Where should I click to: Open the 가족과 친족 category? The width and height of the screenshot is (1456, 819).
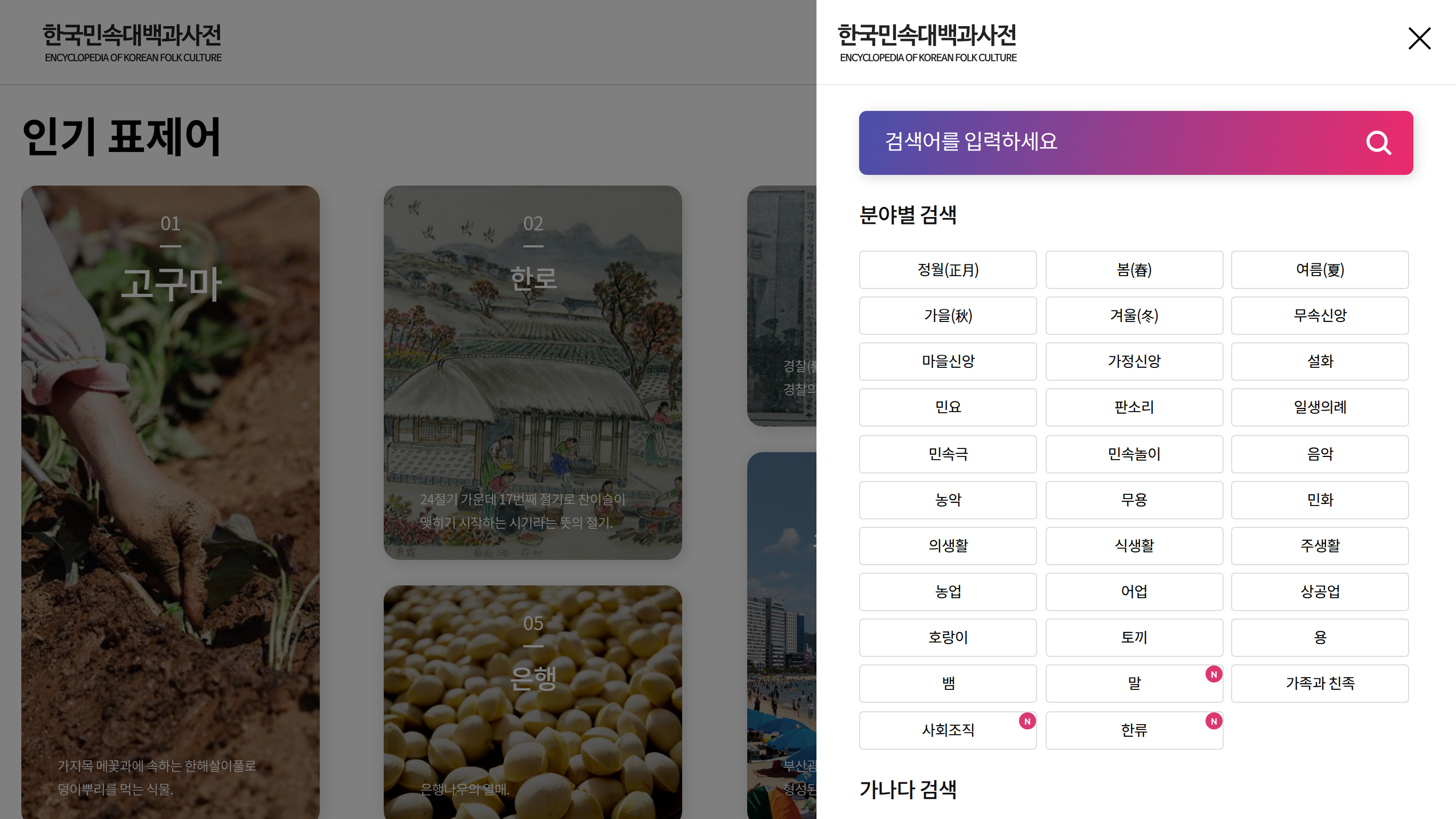click(x=1320, y=683)
